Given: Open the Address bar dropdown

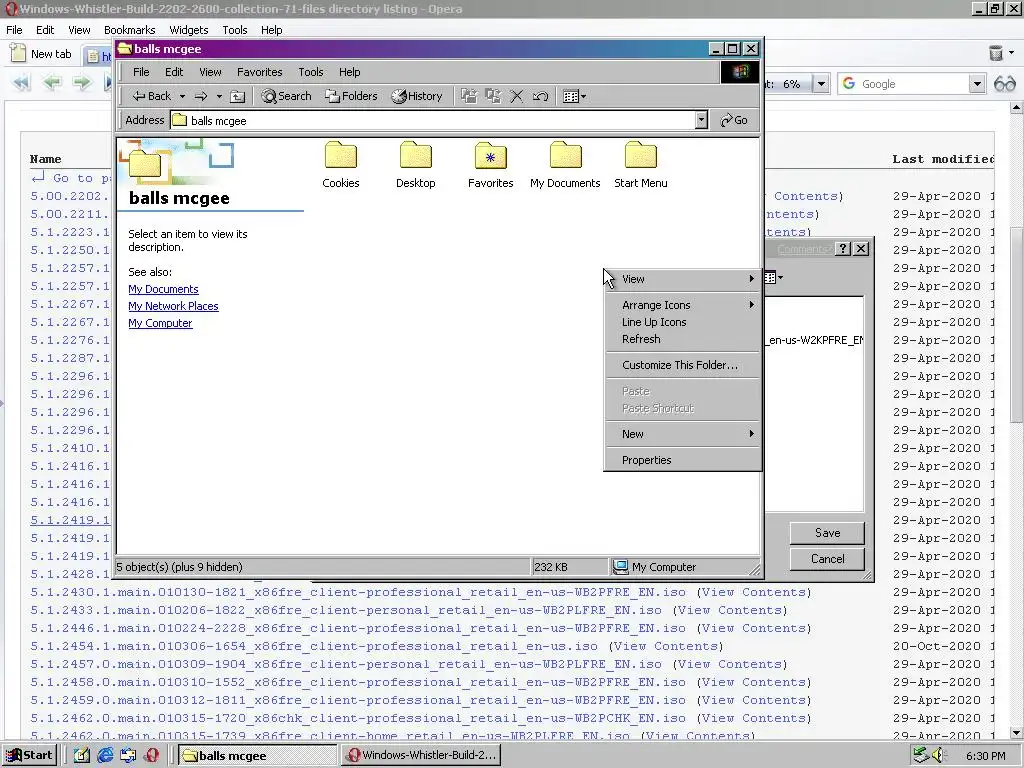Looking at the screenshot, I should tap(701, 120).
